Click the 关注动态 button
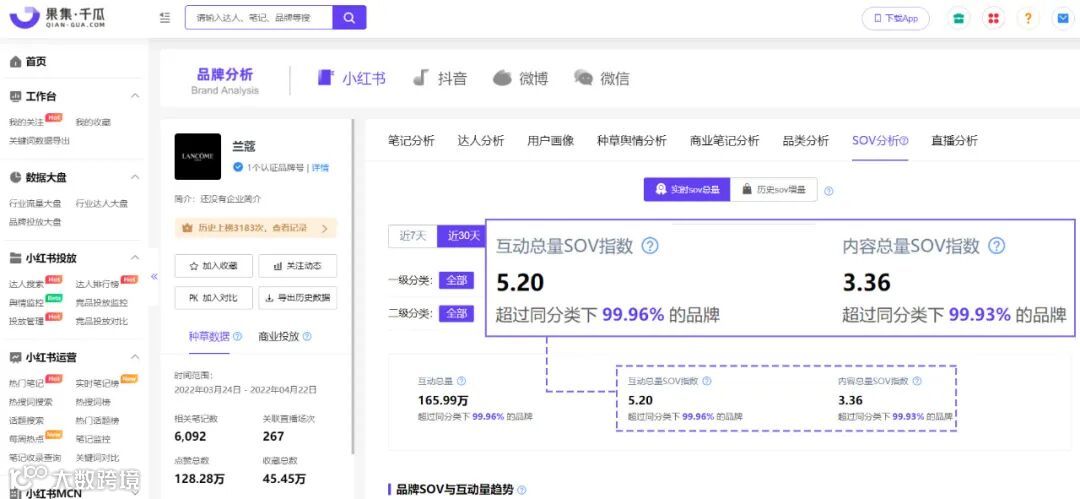The image size is (1080, 499). click(x=298, y=266)
